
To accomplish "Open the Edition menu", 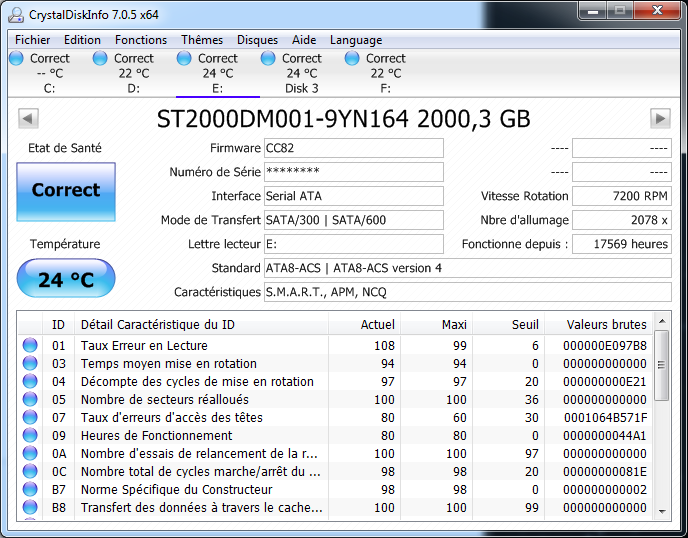I will [x=82, y=40].
